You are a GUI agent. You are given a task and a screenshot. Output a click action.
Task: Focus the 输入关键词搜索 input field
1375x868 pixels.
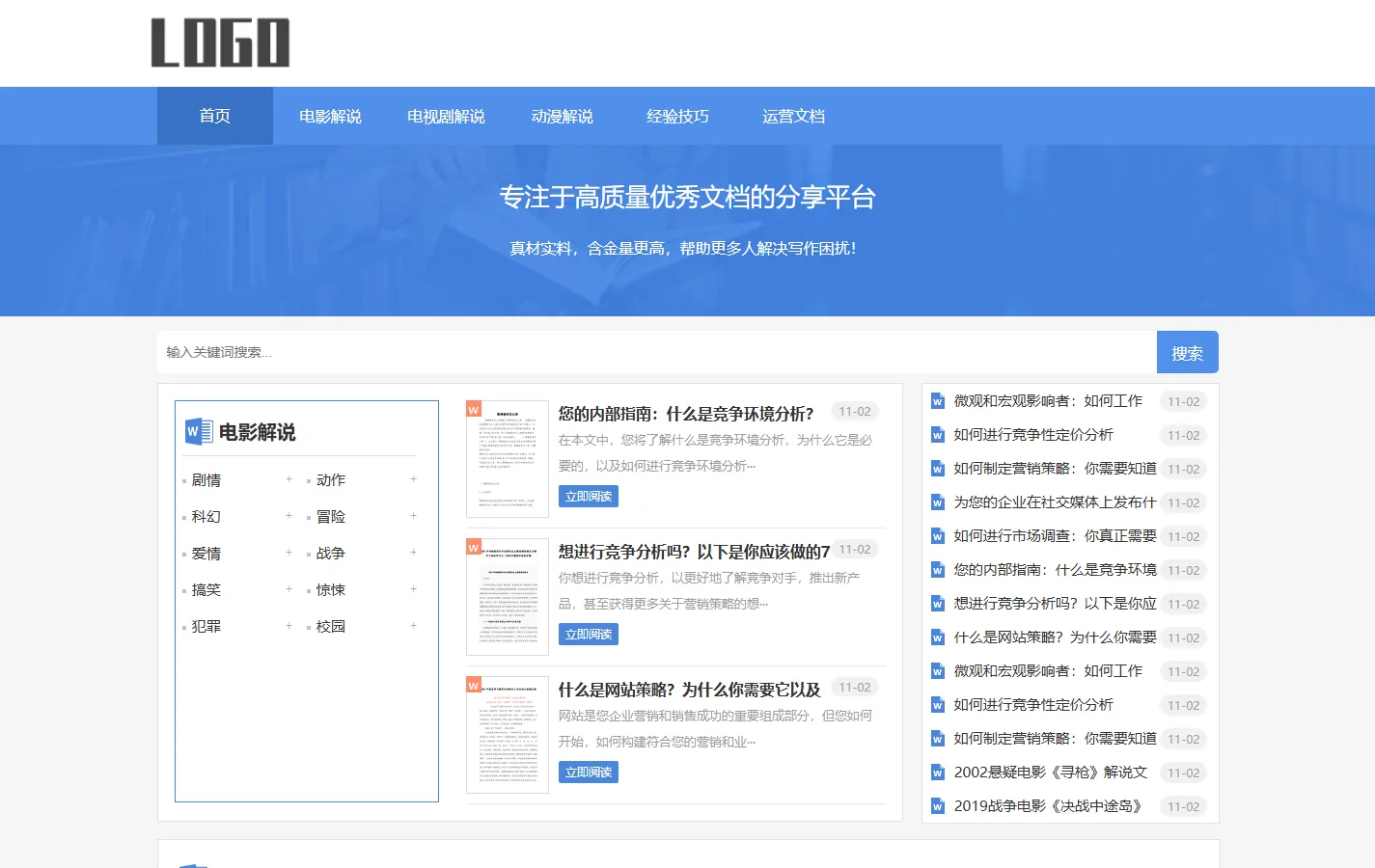tap(657, 352)
